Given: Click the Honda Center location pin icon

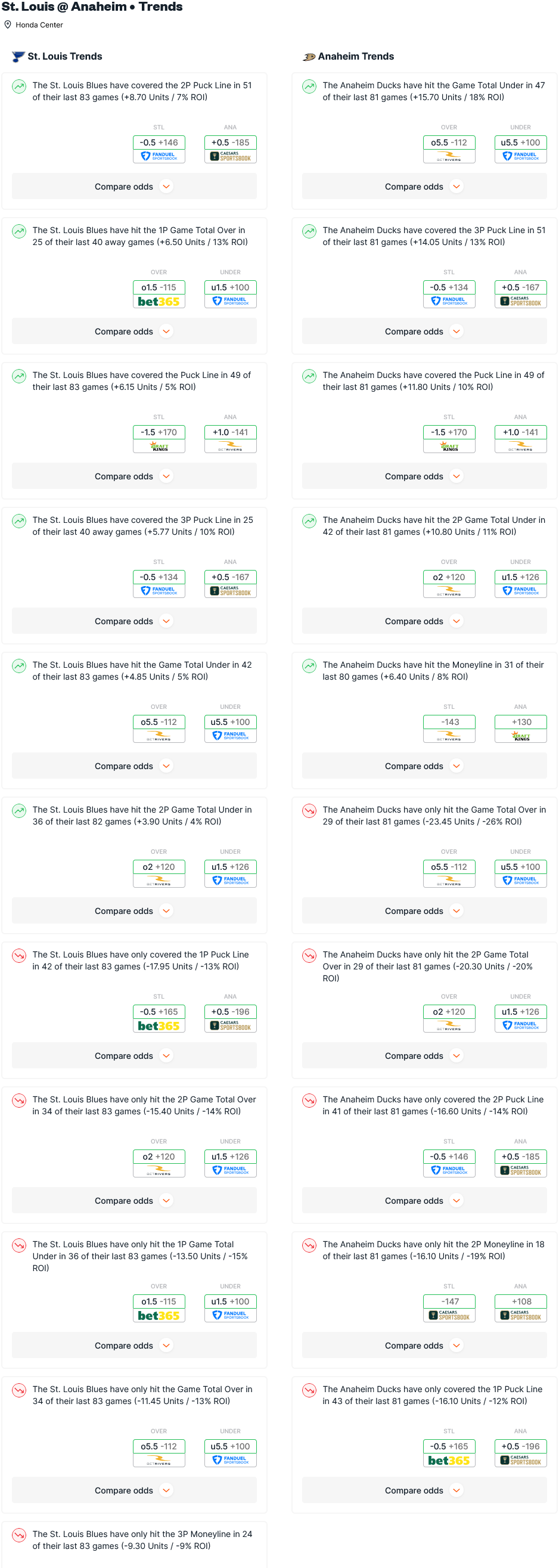Looking at the screenshot, I should pyautogui.click(x=8, y=25).
